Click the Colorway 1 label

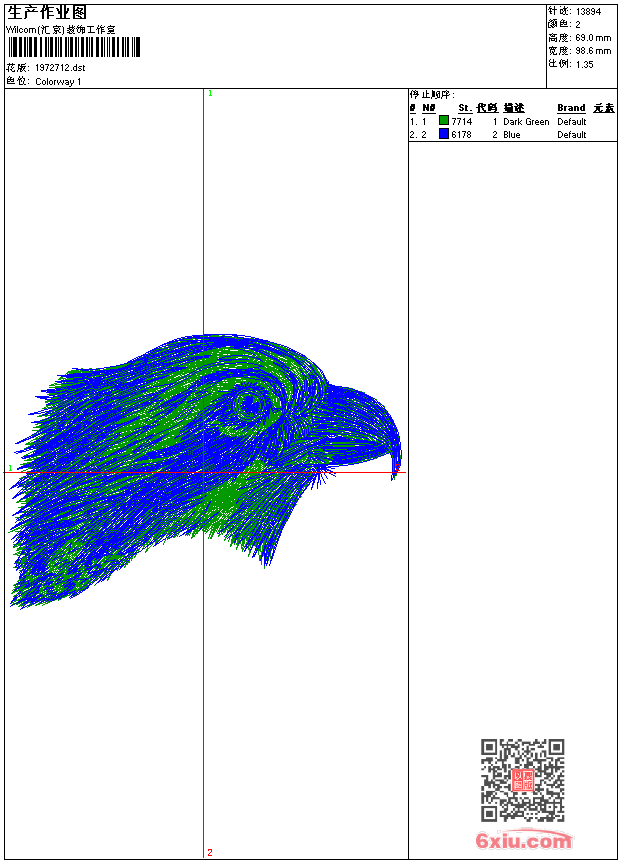point(58,82)
